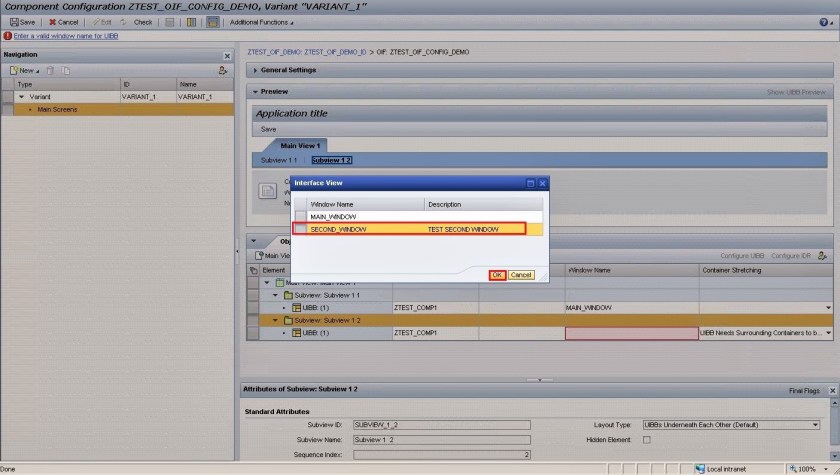
Task: Open the Additional Functions menu
Action: pyautogui.click(x=262, y=22)
